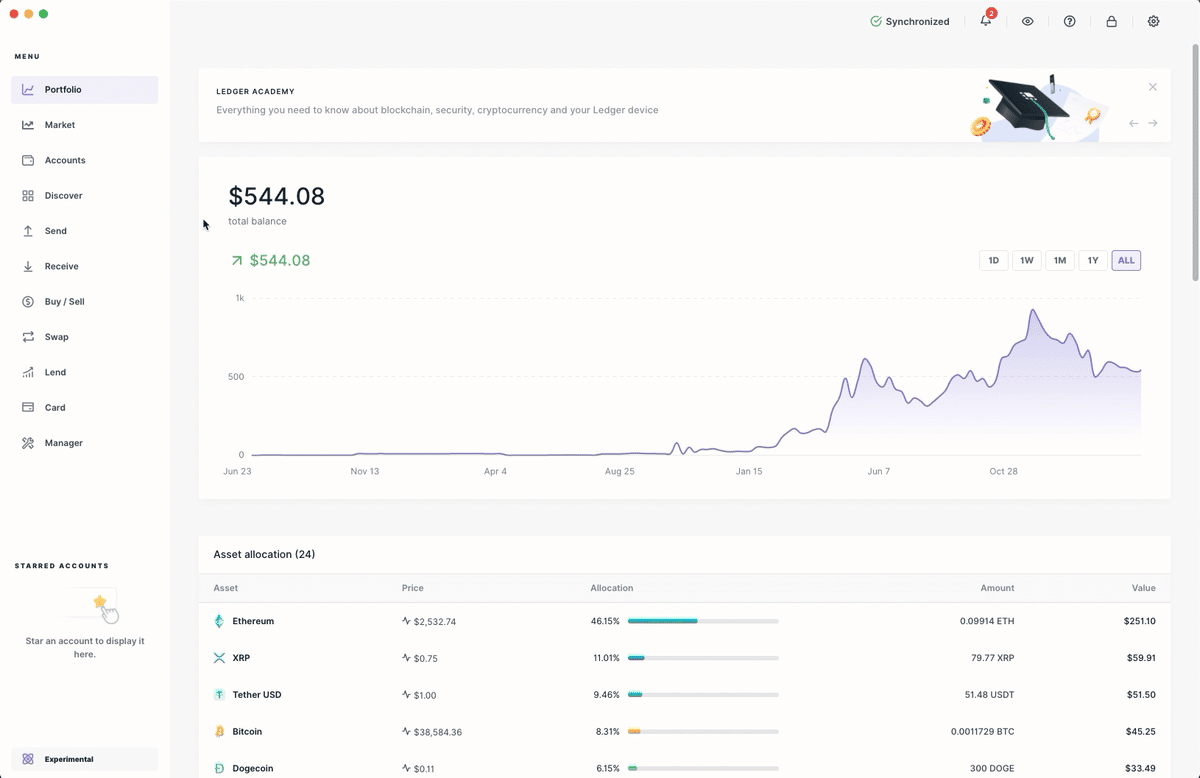Open the Market menu item

click(x=59, y=125)
